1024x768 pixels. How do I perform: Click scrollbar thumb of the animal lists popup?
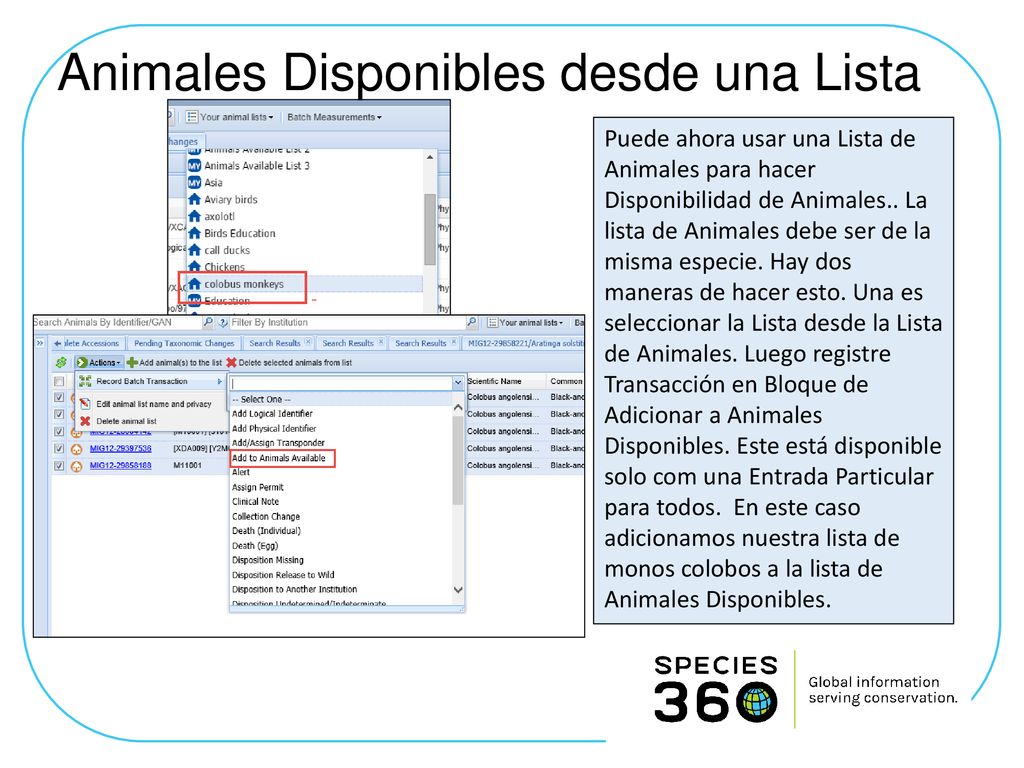(430, 229)
